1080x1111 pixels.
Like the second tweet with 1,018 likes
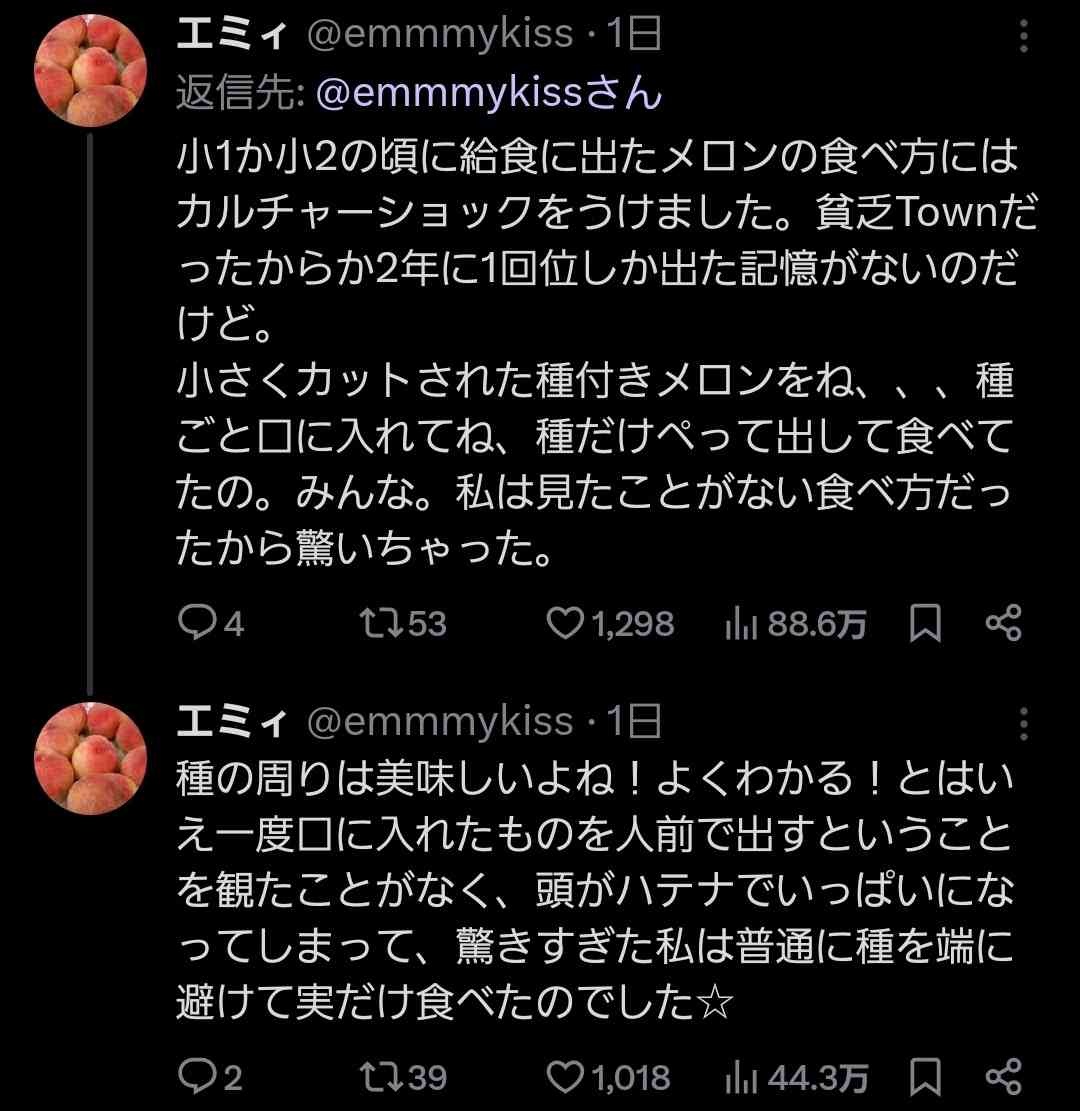point(568,1078)
